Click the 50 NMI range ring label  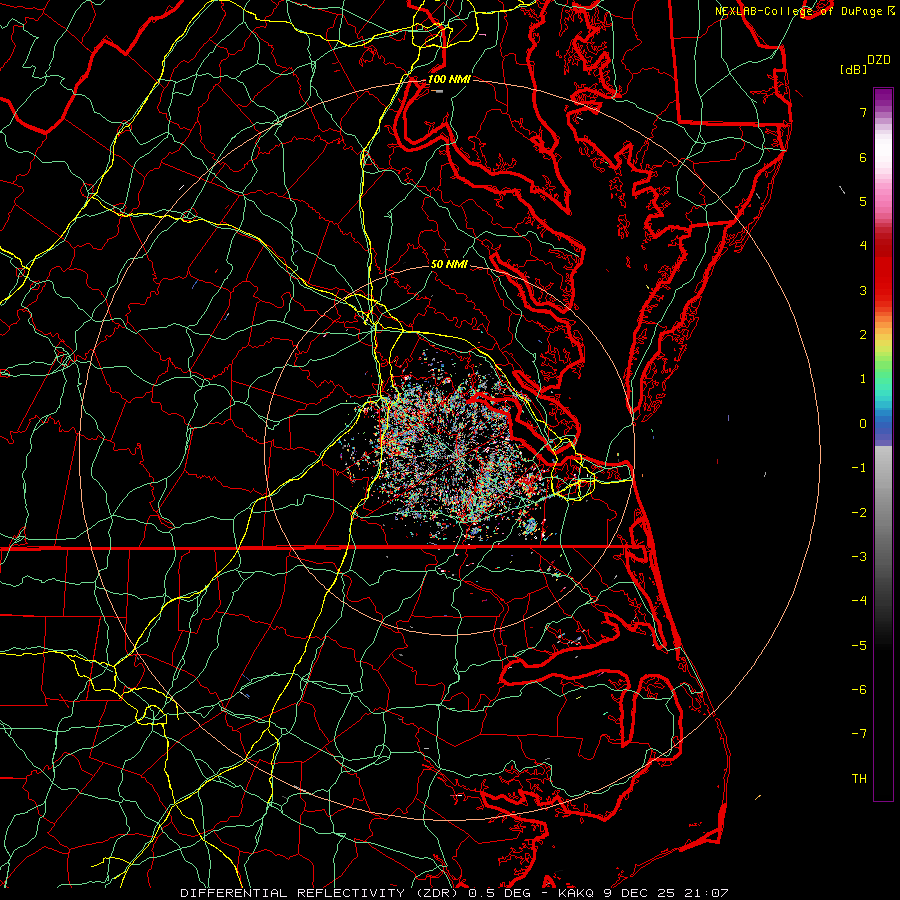coord(449,264)
